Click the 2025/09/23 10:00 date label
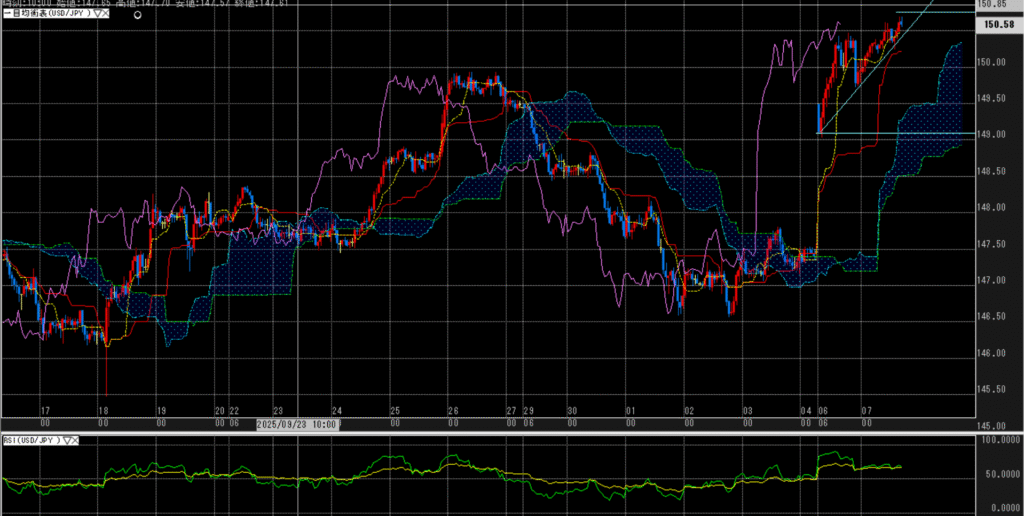Screen dimensions: 1024x516 (298, 424)
